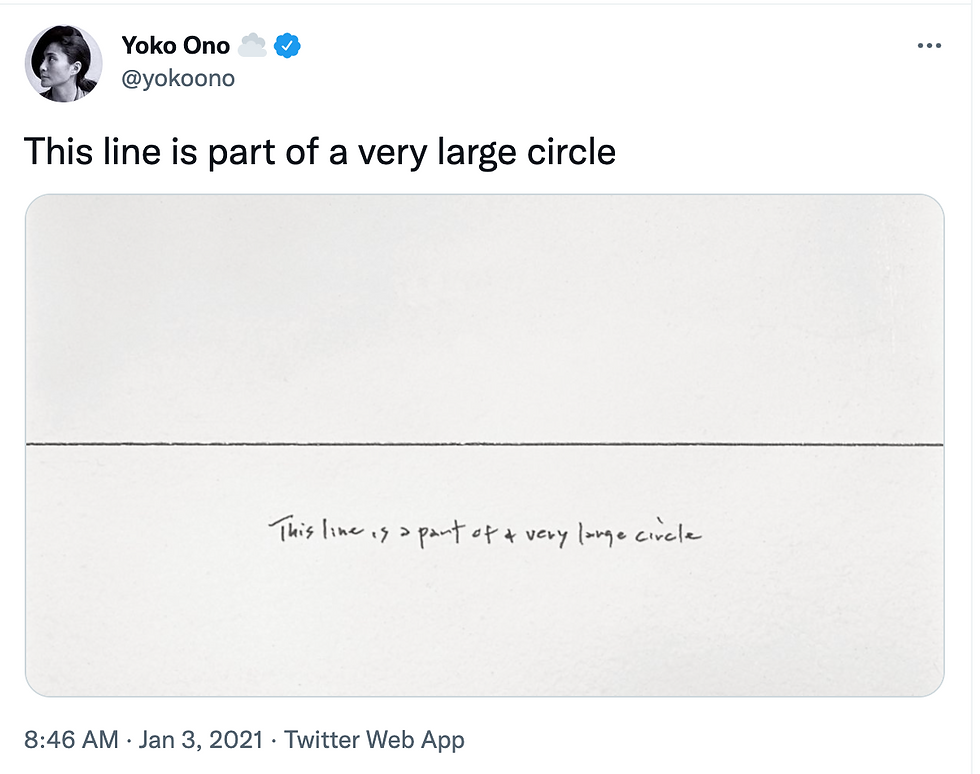Open the @yokoono handle link

(178, 79)
